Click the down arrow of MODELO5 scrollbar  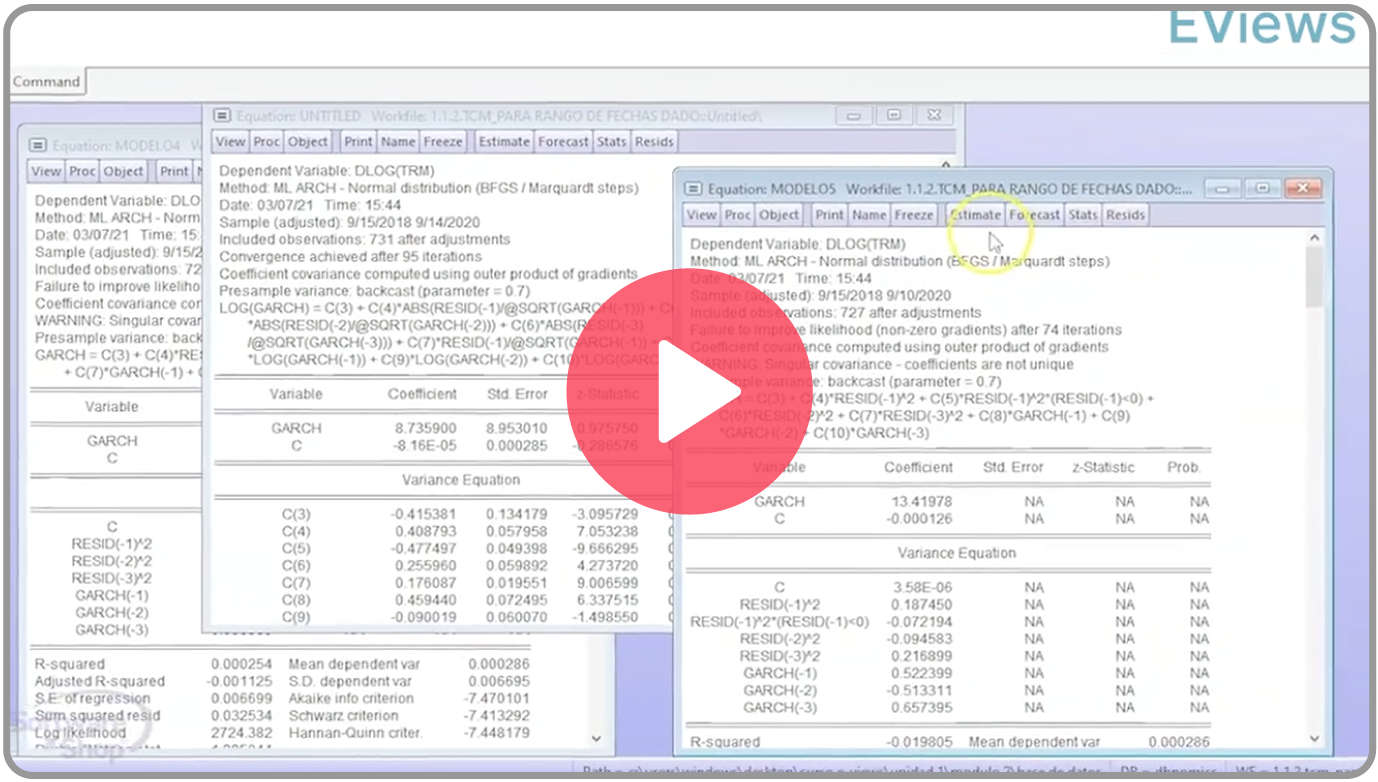(x=1314, y=740)
